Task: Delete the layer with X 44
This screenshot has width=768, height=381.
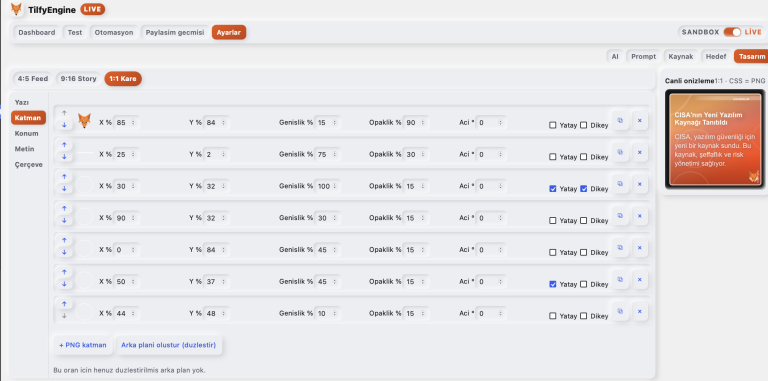Action: click(640, 311)
